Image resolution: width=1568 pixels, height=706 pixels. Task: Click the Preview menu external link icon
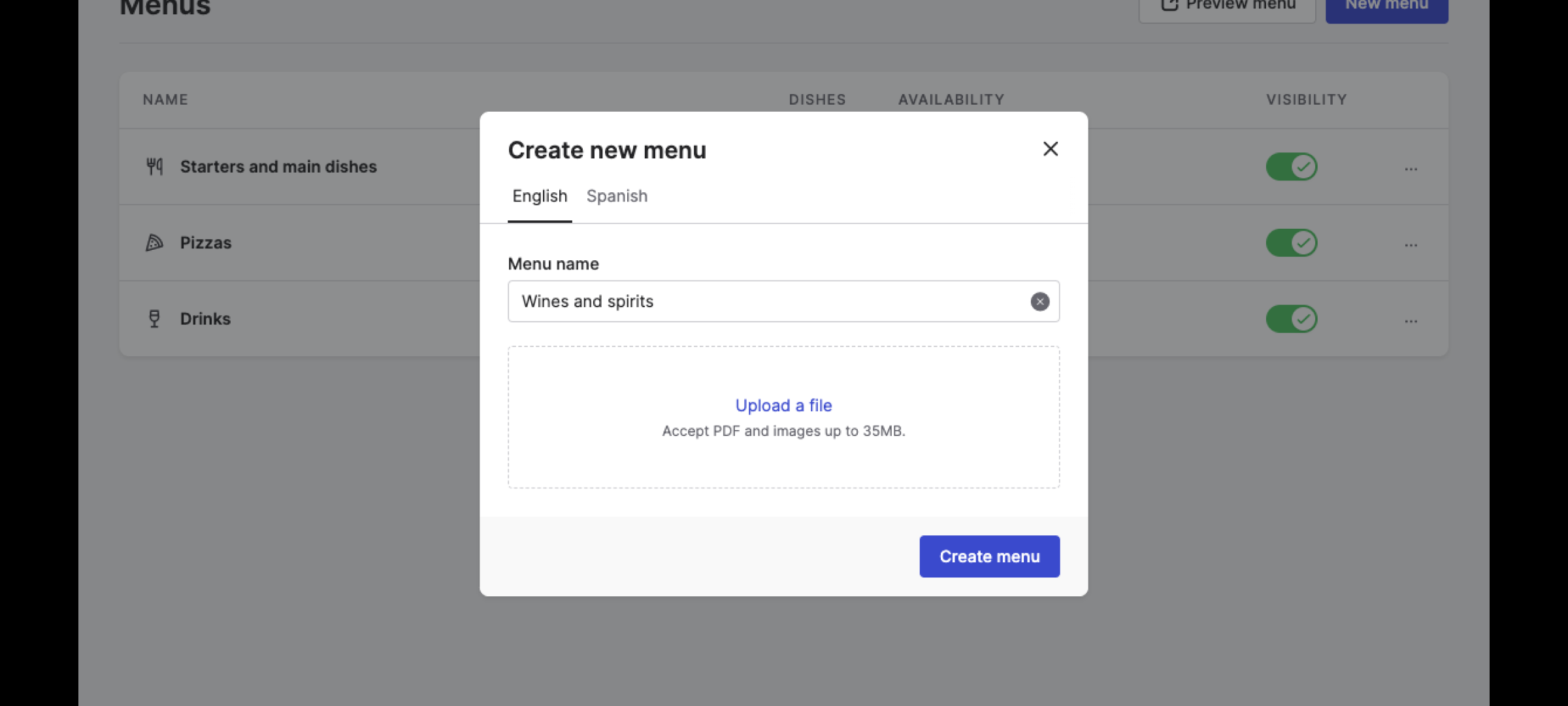click(1169, 5)
